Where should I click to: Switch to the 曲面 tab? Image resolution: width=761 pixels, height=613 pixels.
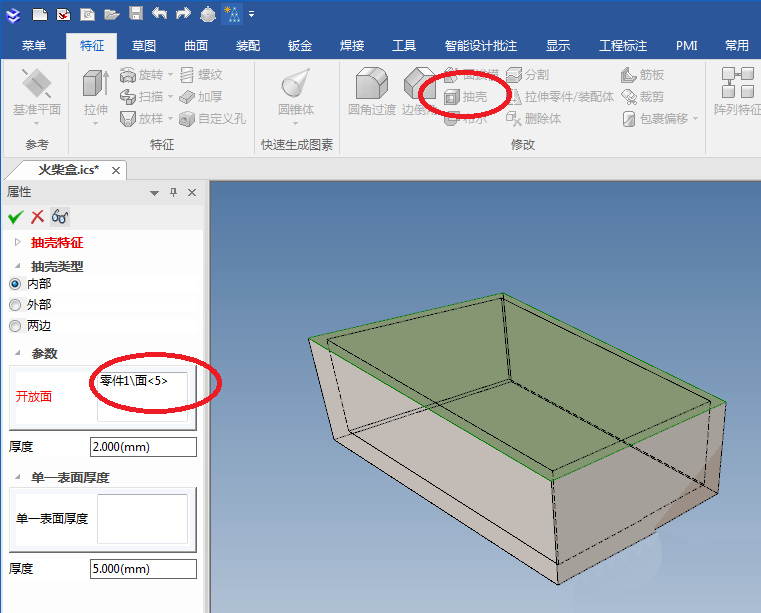[x=196, y=46]
